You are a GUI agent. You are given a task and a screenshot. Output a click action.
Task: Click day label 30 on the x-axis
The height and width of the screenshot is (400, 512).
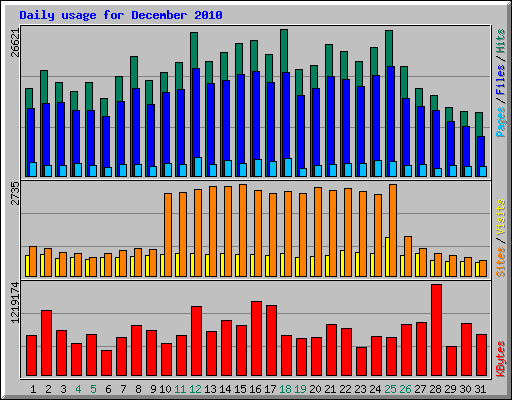465,389
